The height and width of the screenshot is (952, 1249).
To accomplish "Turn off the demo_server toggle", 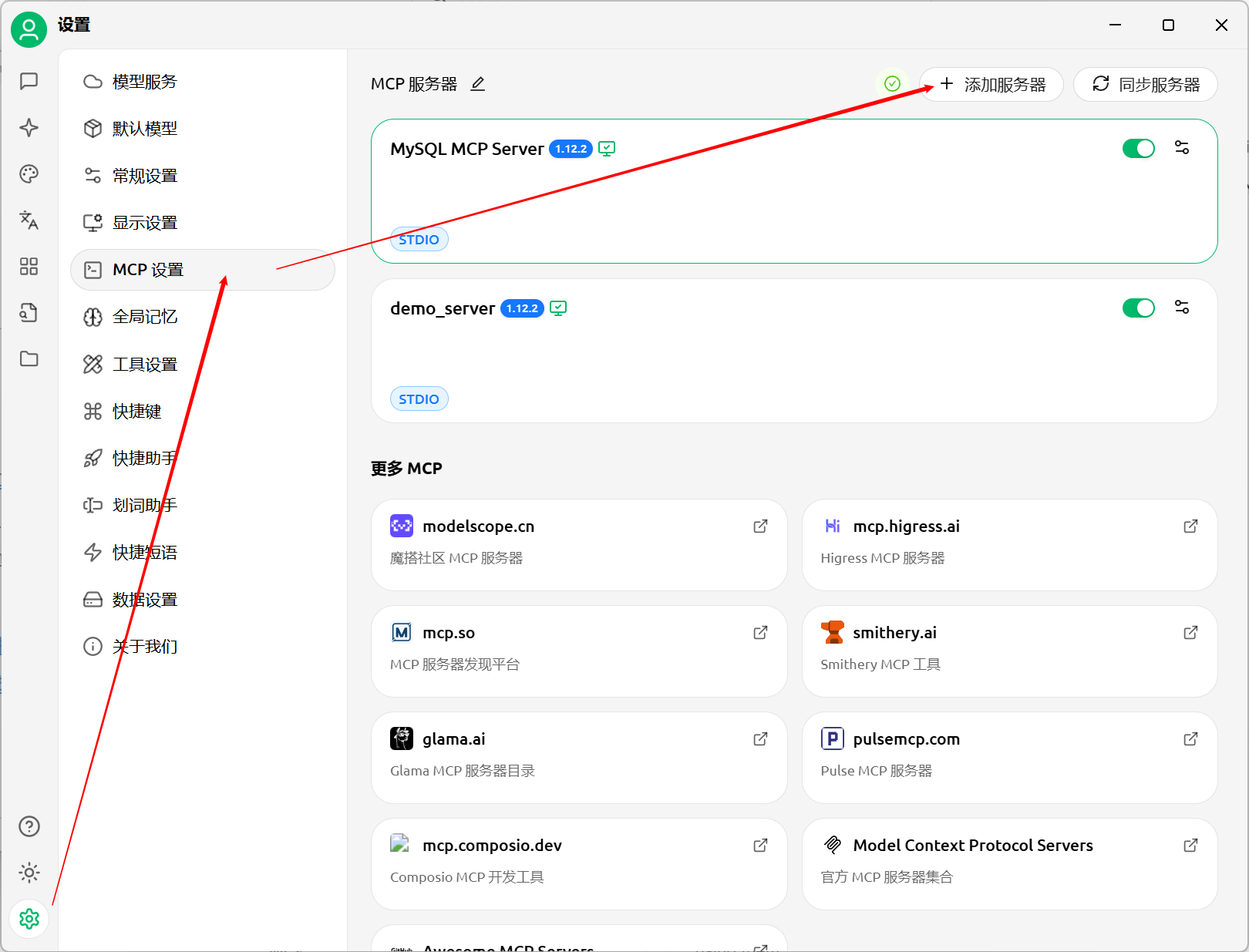I will point(1138,308).
